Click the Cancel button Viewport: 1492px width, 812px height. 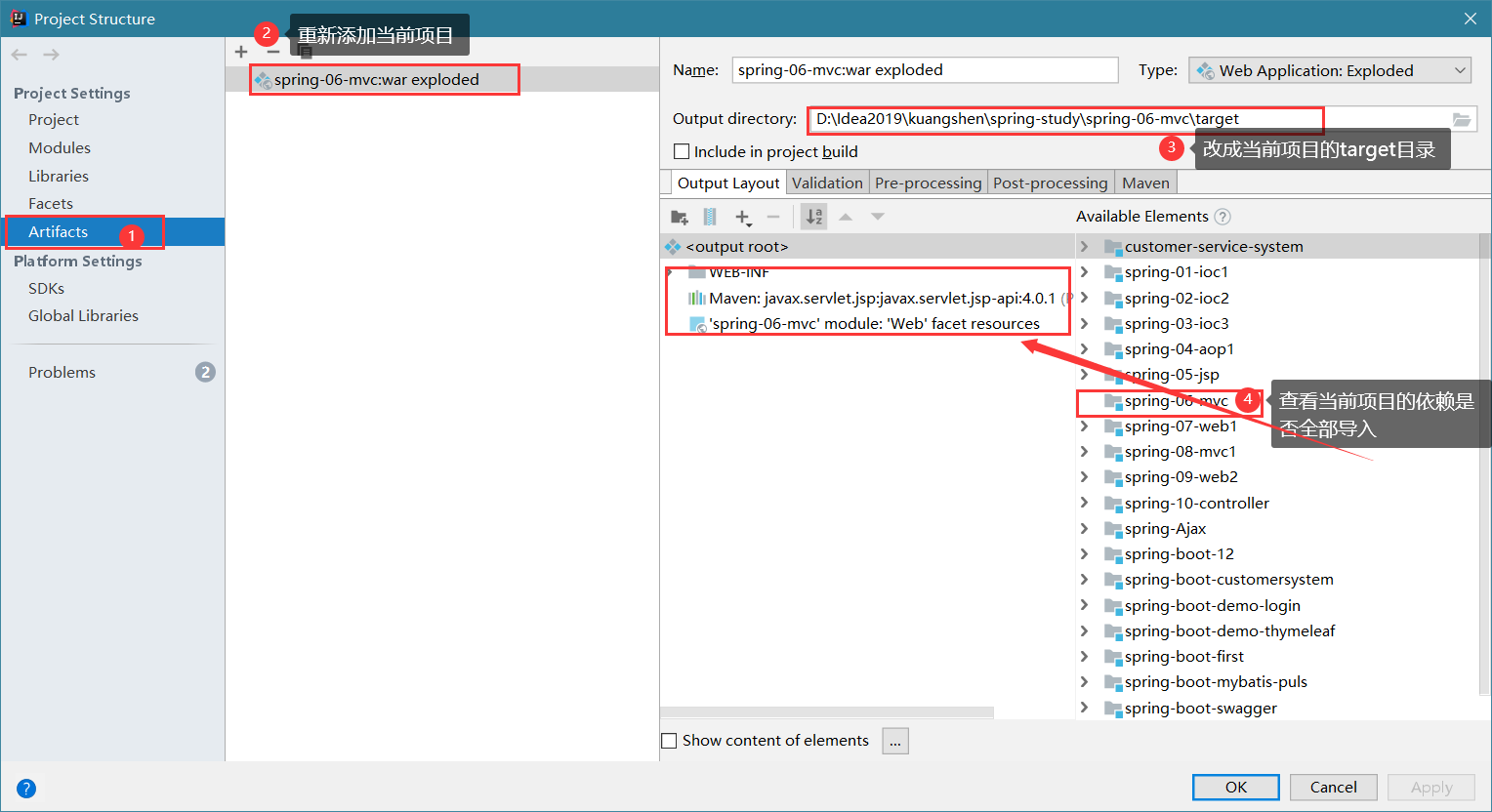tap(1333, 787)
